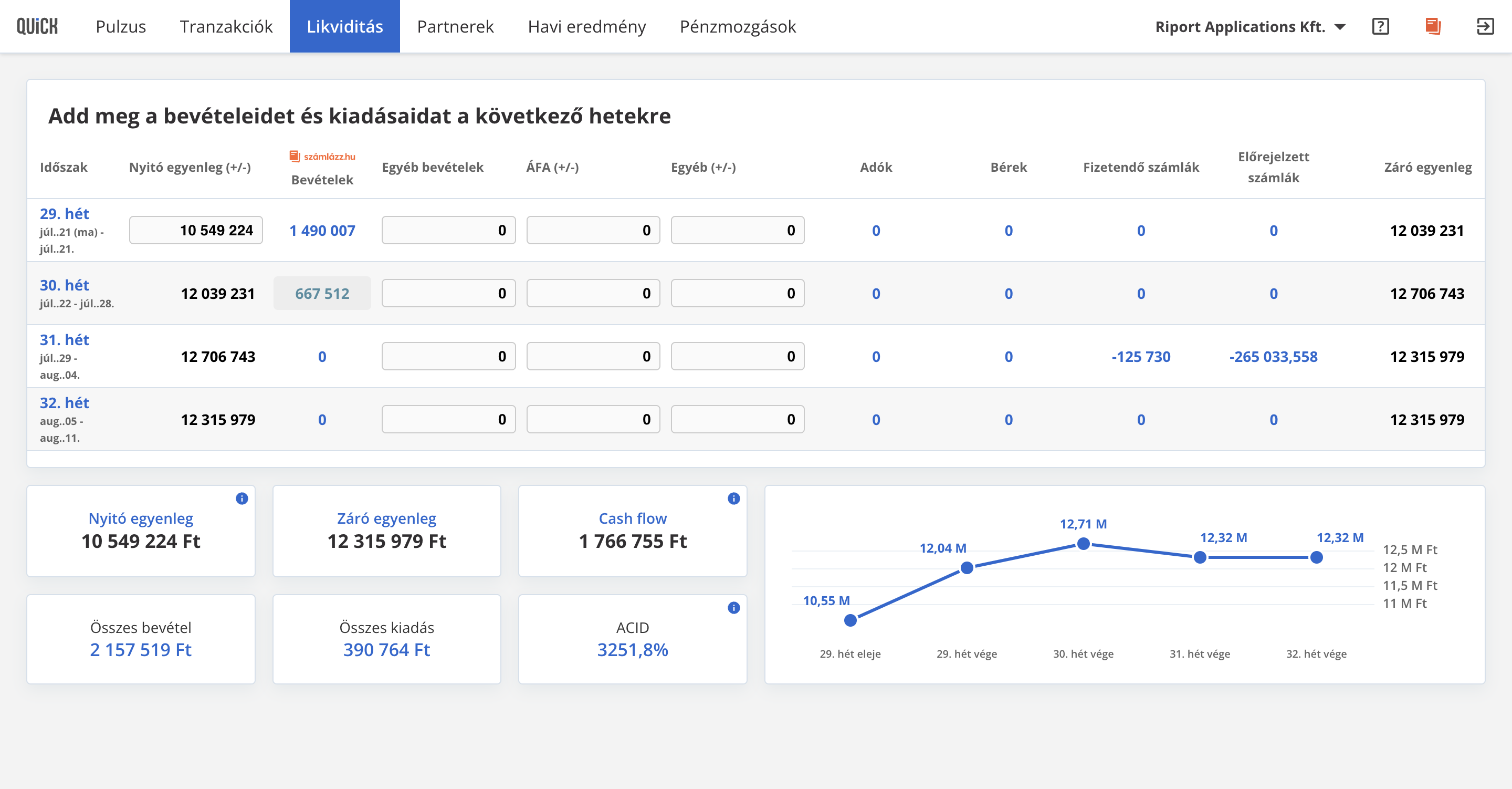The image size is (1512, 789).
Task: Select the Likviditás tab
Action: coord(344,26)
